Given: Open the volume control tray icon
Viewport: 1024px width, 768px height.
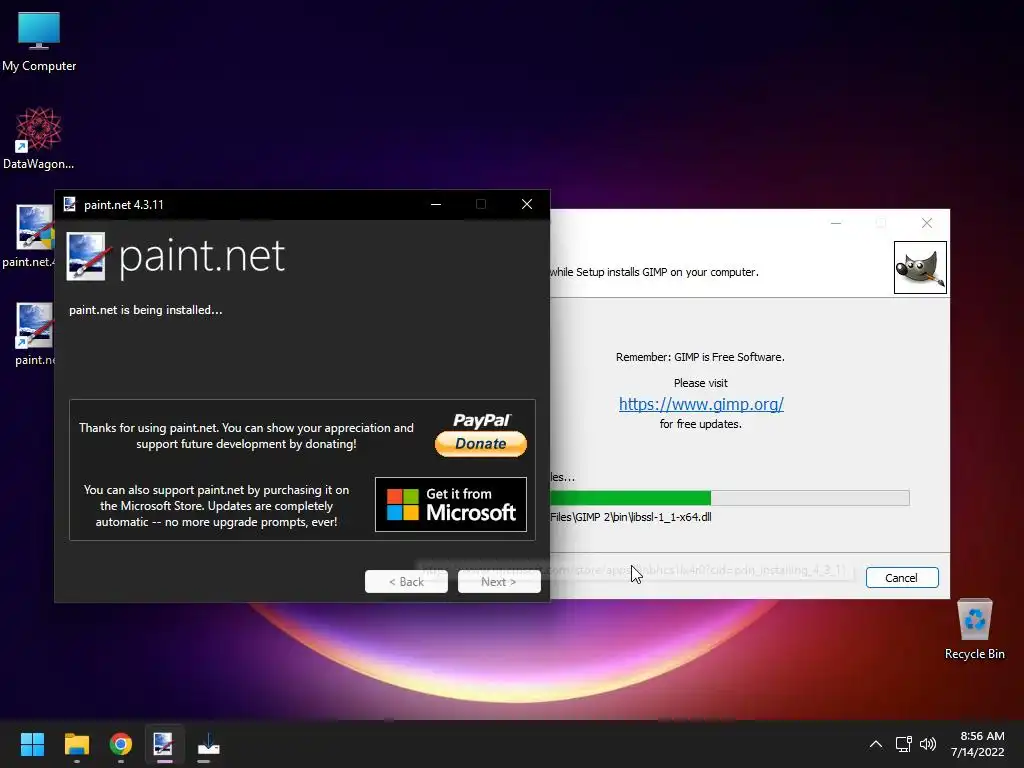Looking at the screenshot, I should pos(927,744).
